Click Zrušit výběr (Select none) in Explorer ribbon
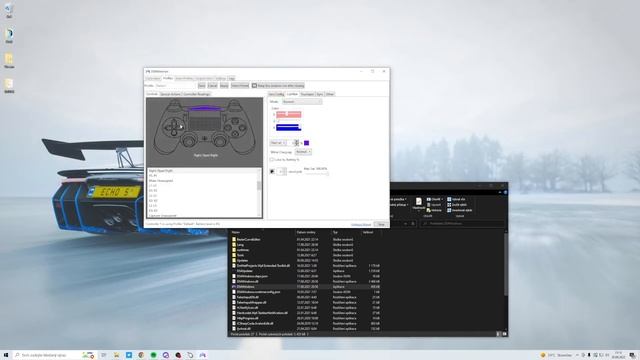The image size is (640, 360). 457,205
